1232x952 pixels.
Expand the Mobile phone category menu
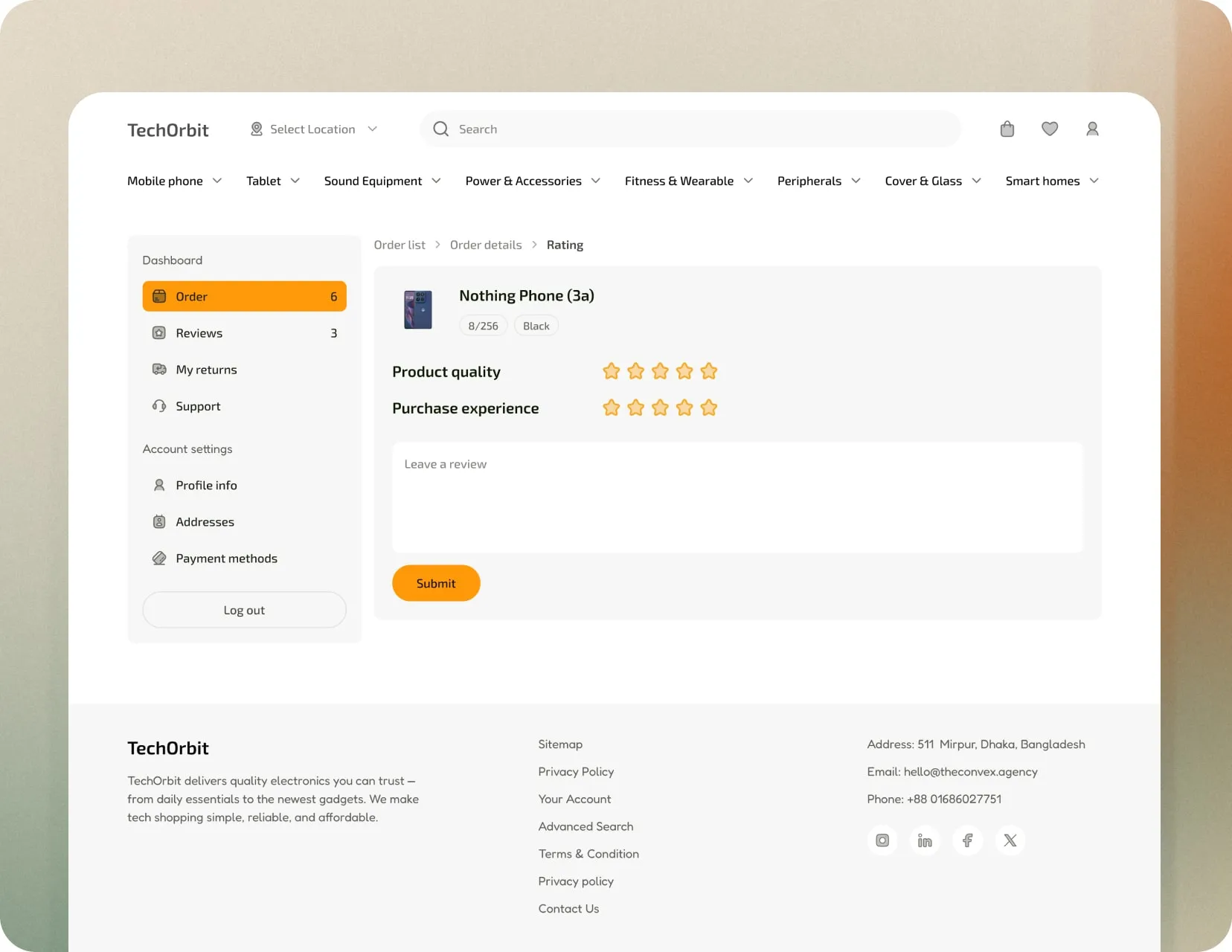tap(174, 181)
